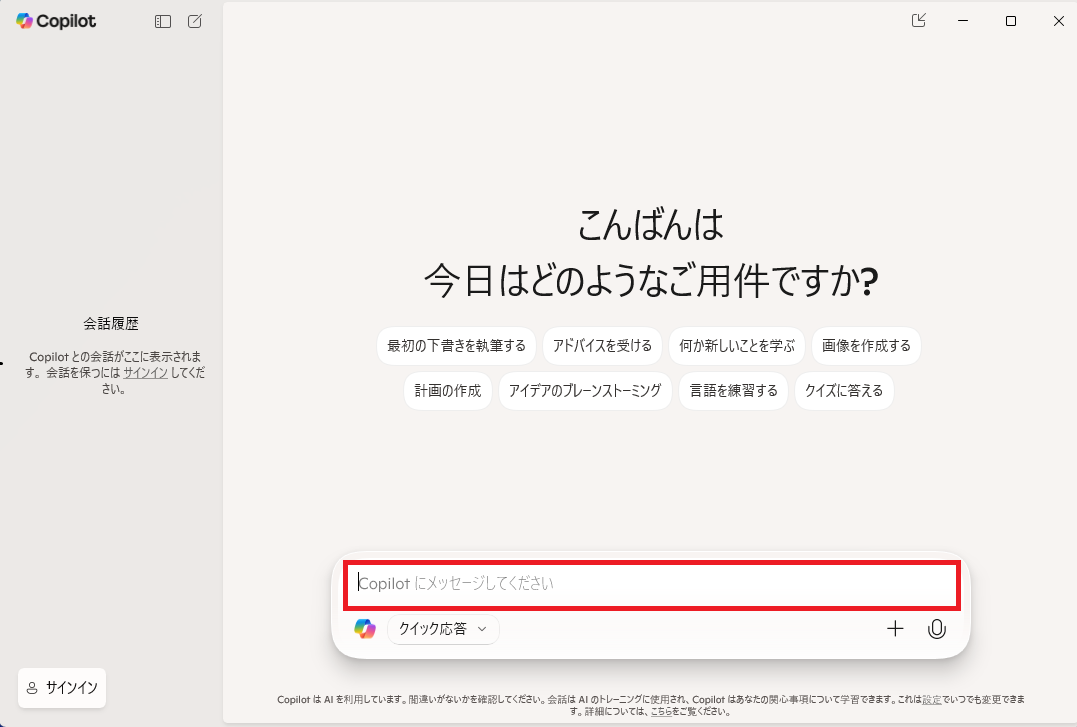1077x727 pixels.
Task: Start a new chat with compose icon
Action: [195, 21]
